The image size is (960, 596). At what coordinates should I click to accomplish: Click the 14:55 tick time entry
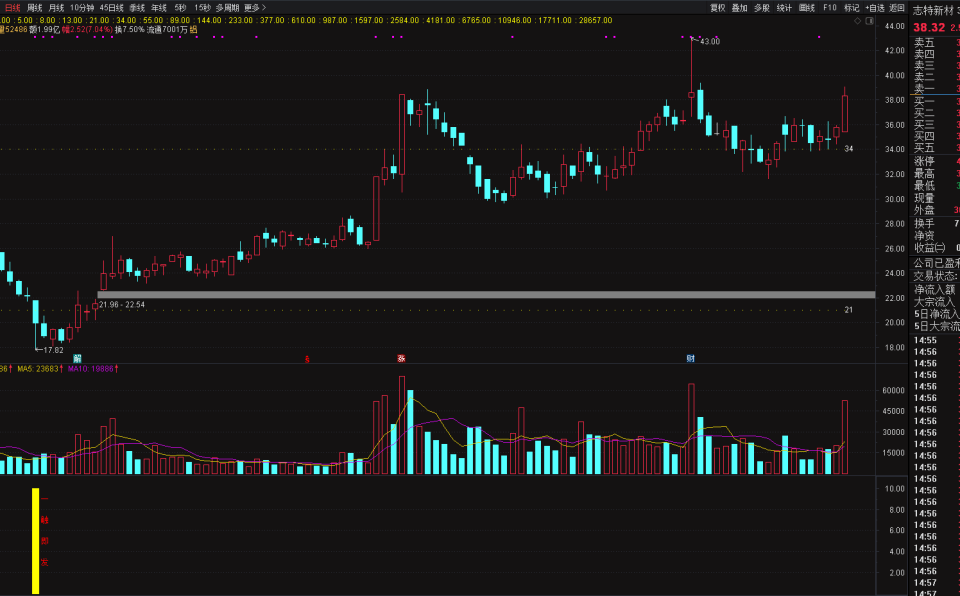click(x=925, y=341)
